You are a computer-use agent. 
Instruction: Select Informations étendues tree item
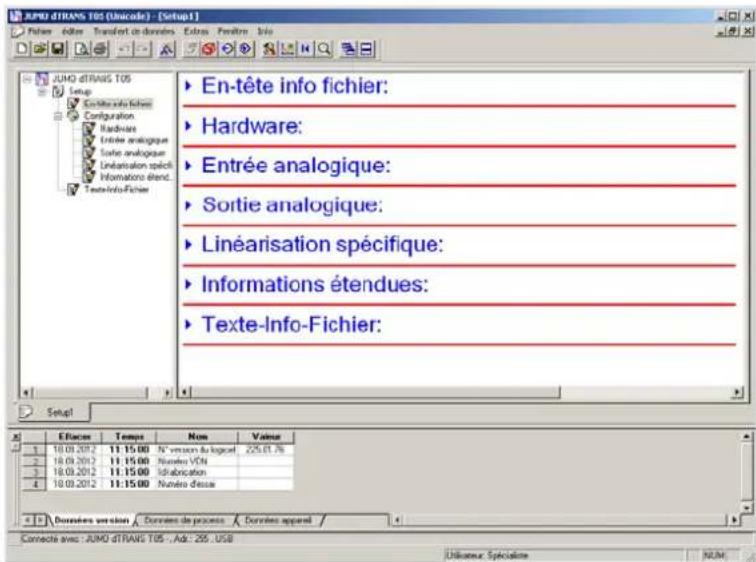tap(135, 177)
